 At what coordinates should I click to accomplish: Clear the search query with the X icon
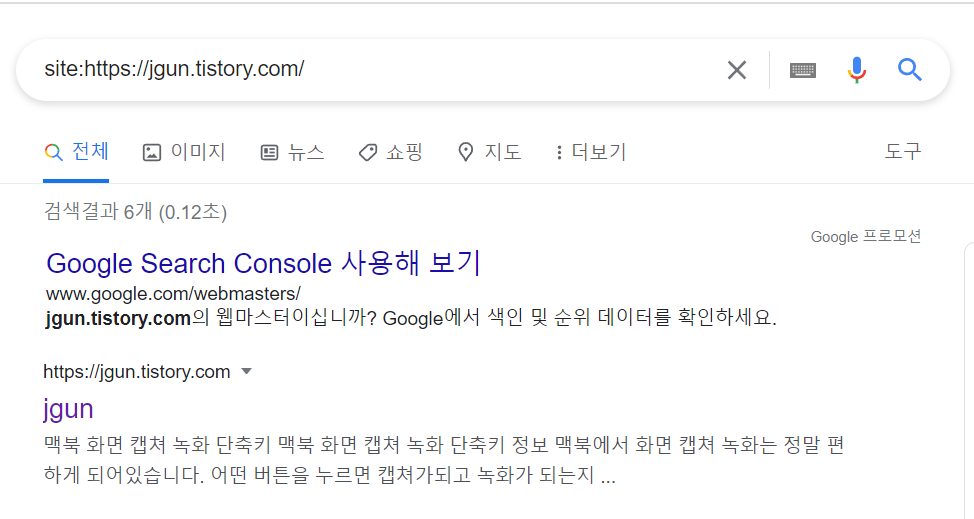pyautogui.click(x=737, y=70)
